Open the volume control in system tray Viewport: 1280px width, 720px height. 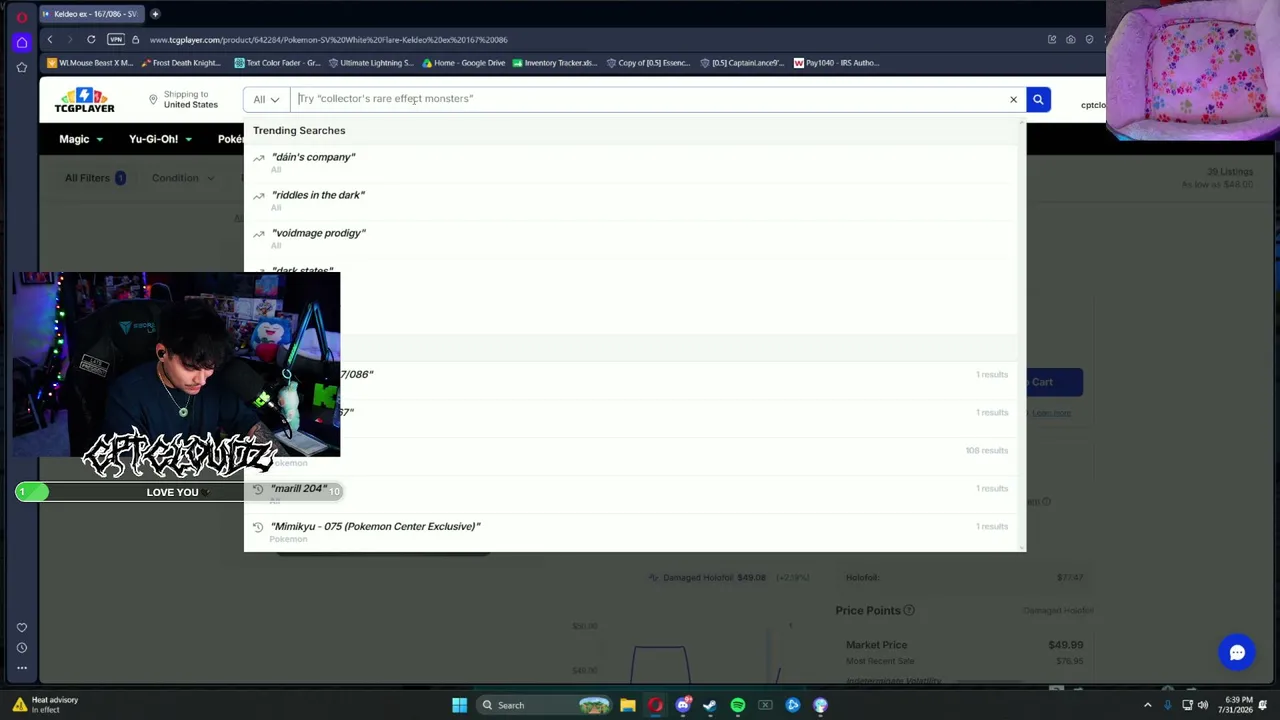pyautogui.click(x=1203, y=705)
